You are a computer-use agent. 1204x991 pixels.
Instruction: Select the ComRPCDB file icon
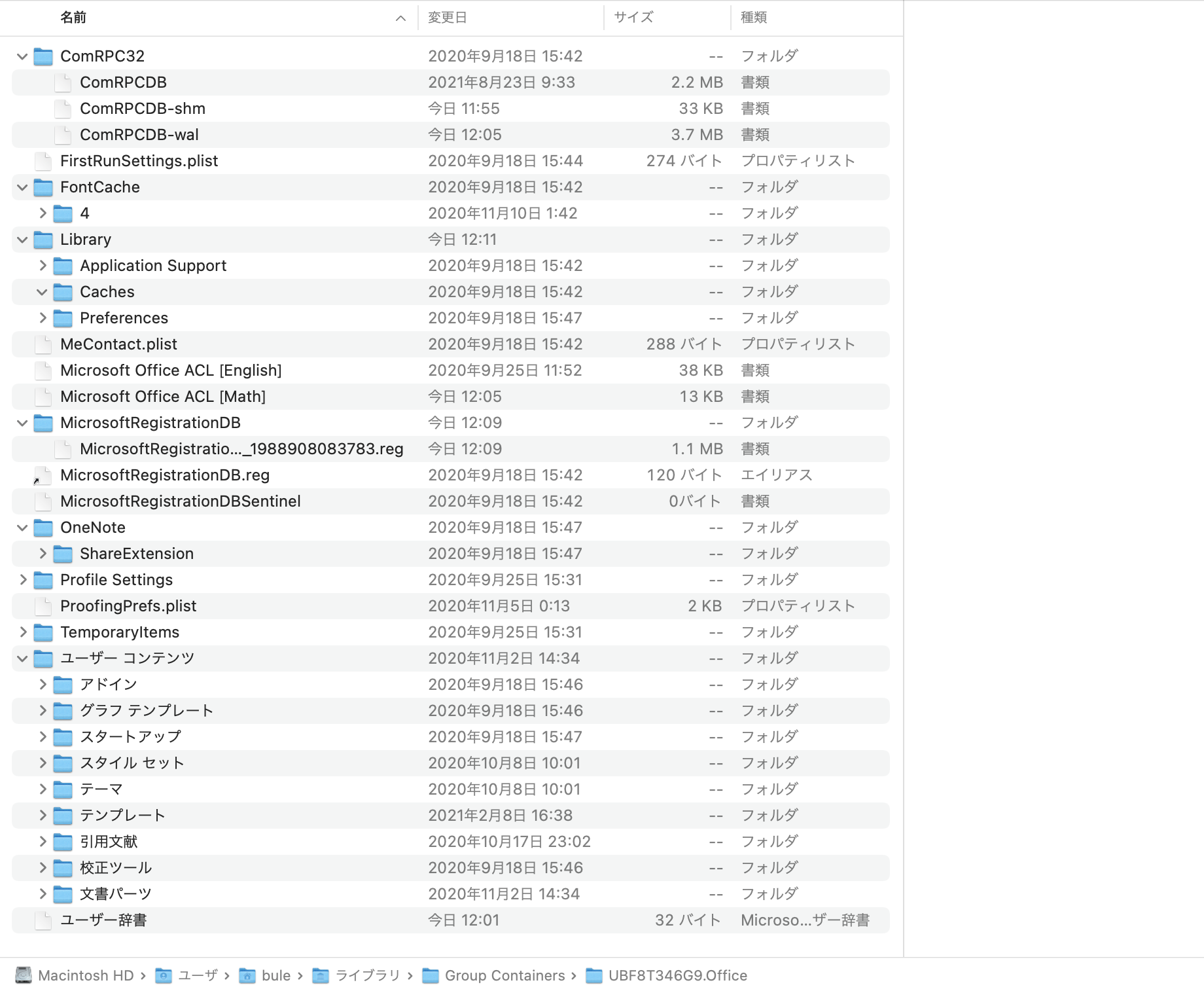point(63,82)
